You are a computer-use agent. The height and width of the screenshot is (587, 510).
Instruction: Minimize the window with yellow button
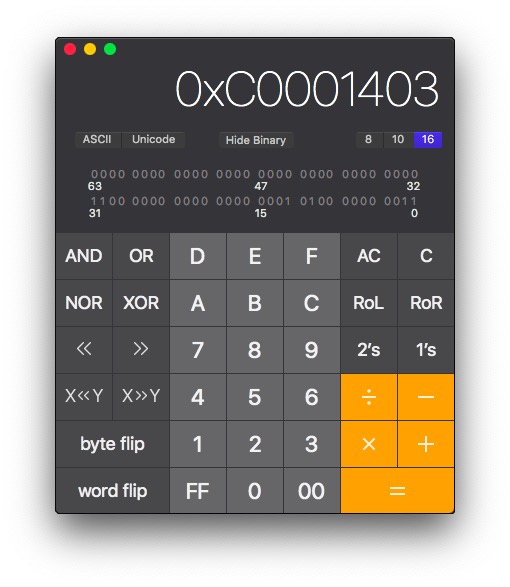90,49
